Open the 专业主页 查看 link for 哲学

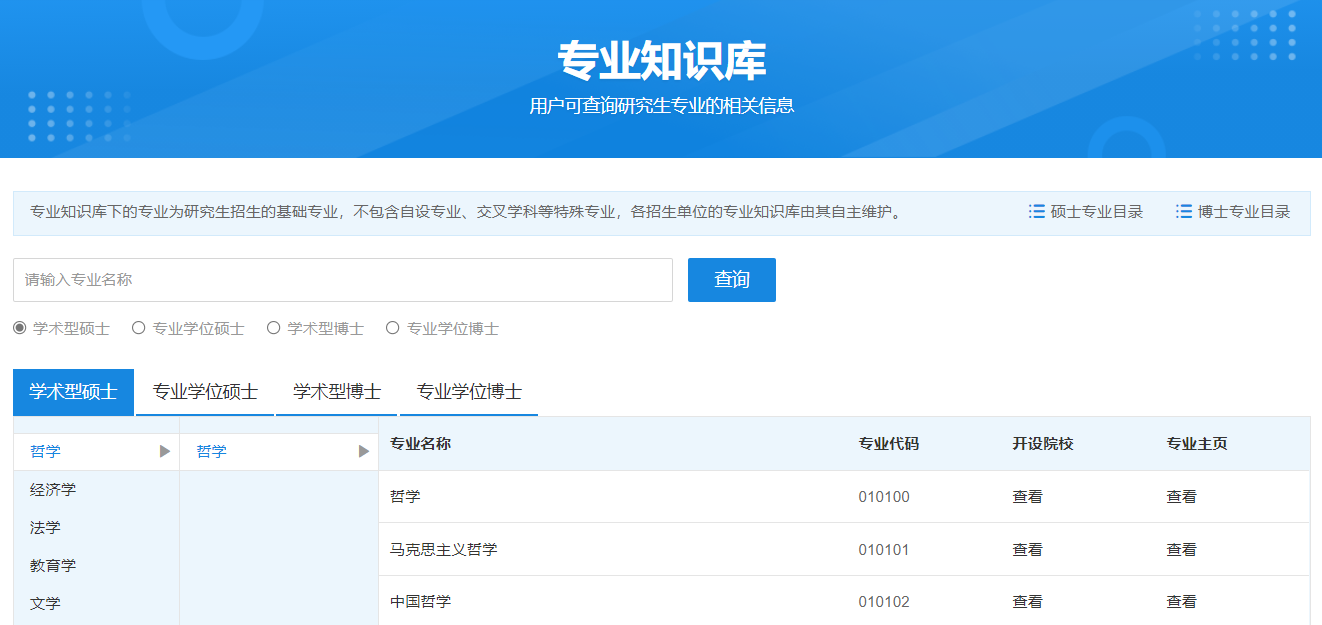(x=1182, y=496)
